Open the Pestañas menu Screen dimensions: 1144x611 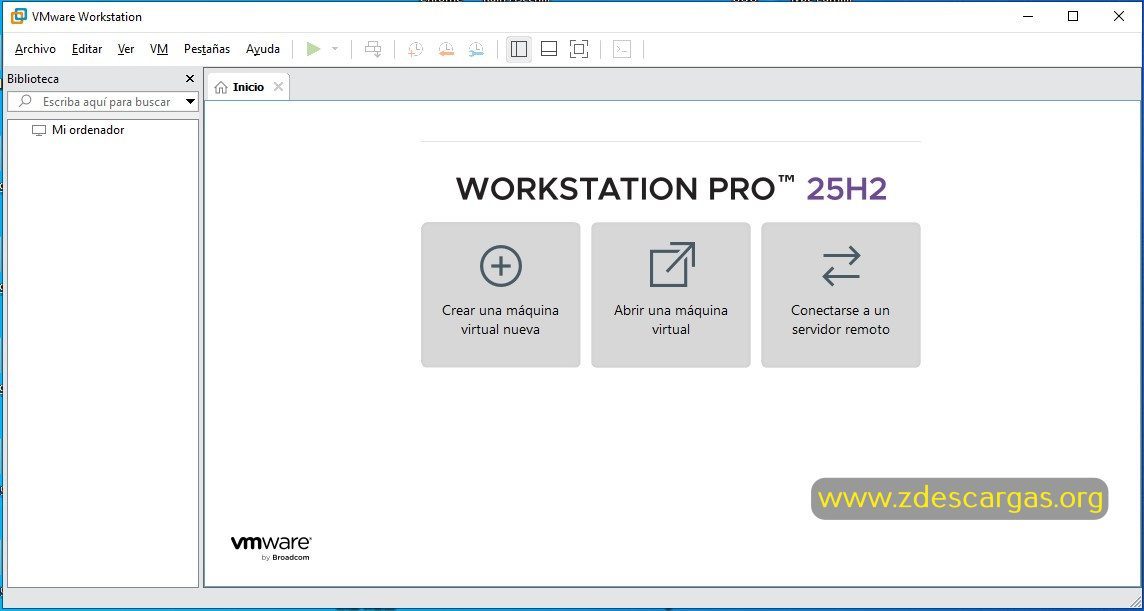206,49
